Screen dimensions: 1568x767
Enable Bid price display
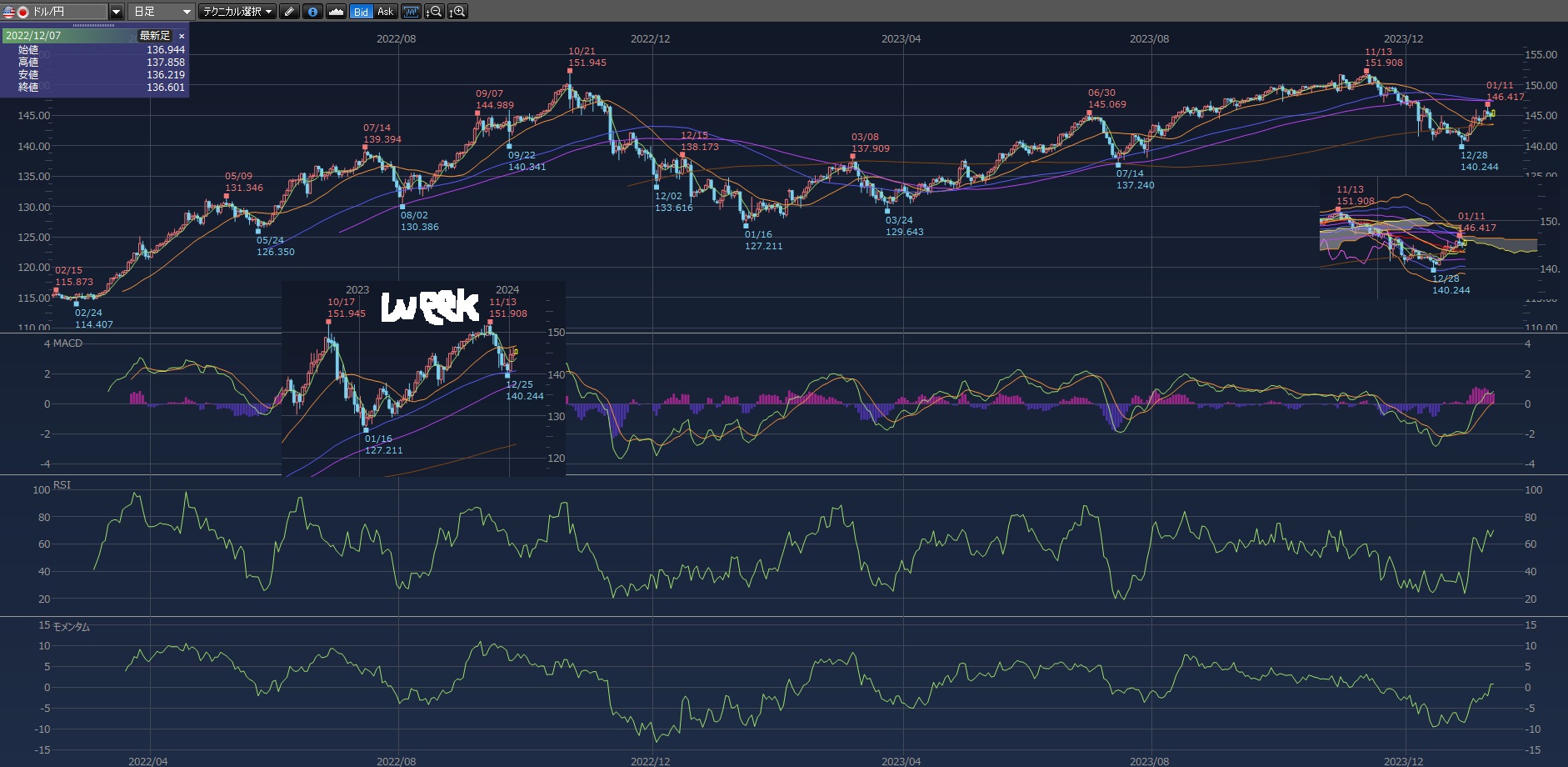click(x=361, y=12)
